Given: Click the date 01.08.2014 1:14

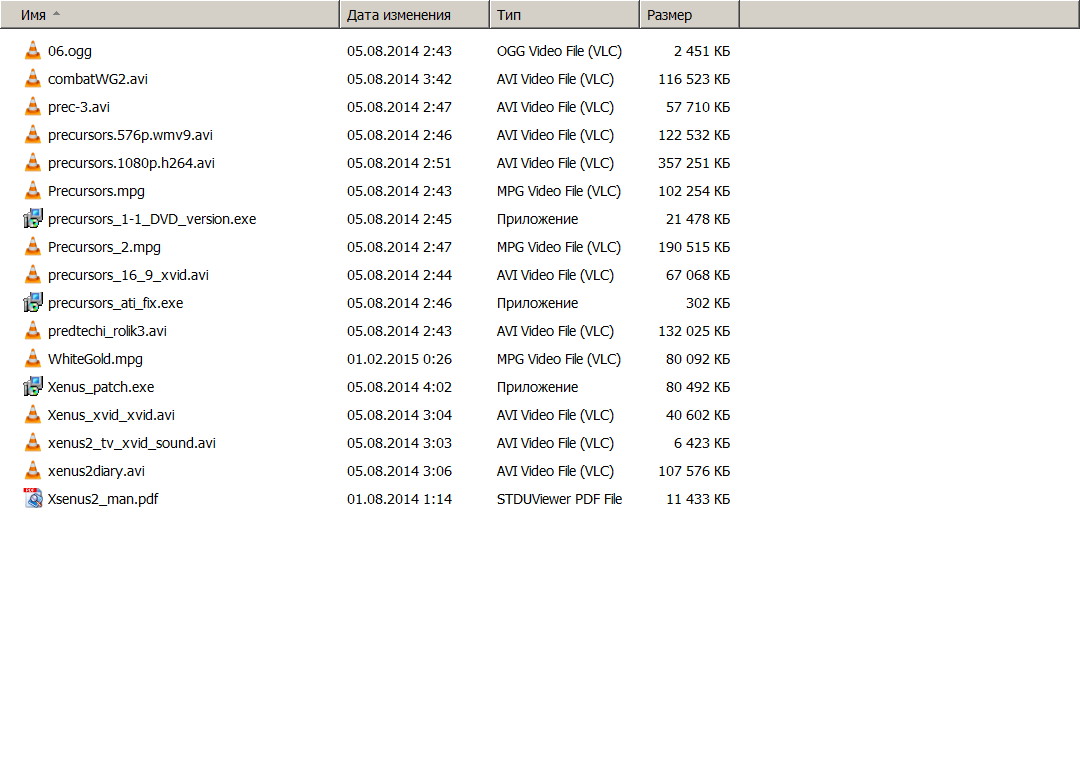Looking at the screenshot, I should pyautogui.click(x=399, y=499).
